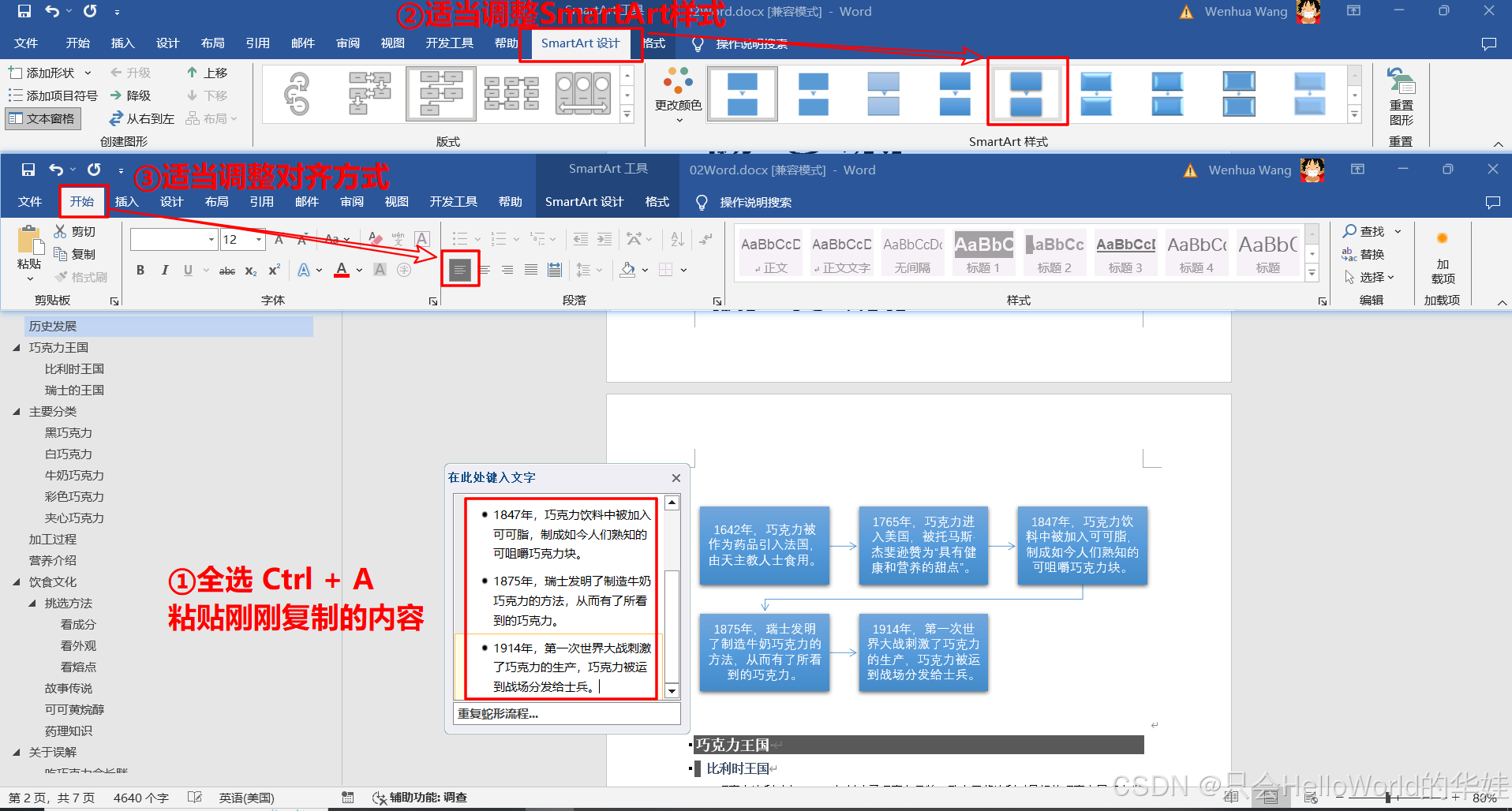Viewport: 1512px width, 811px height.
Task: Open 文件 tab in lower Word window
Action: [x=30, y=202]
